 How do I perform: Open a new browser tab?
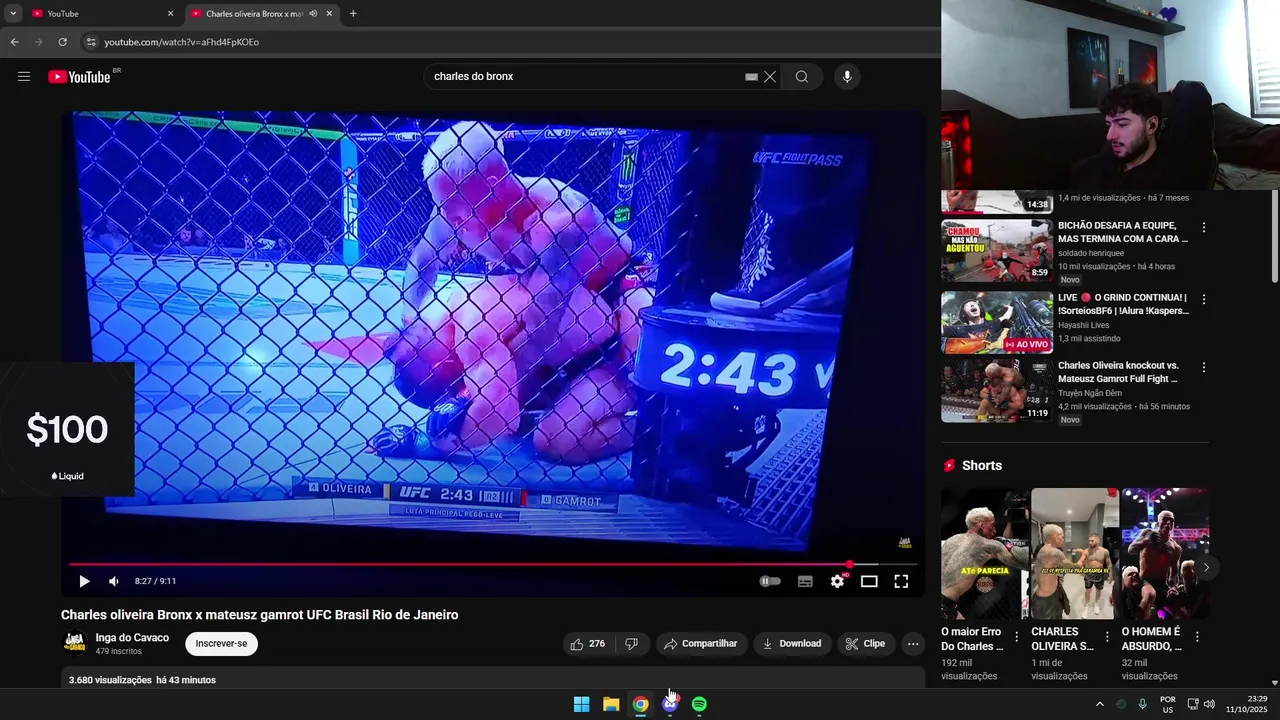coord(353,14)
